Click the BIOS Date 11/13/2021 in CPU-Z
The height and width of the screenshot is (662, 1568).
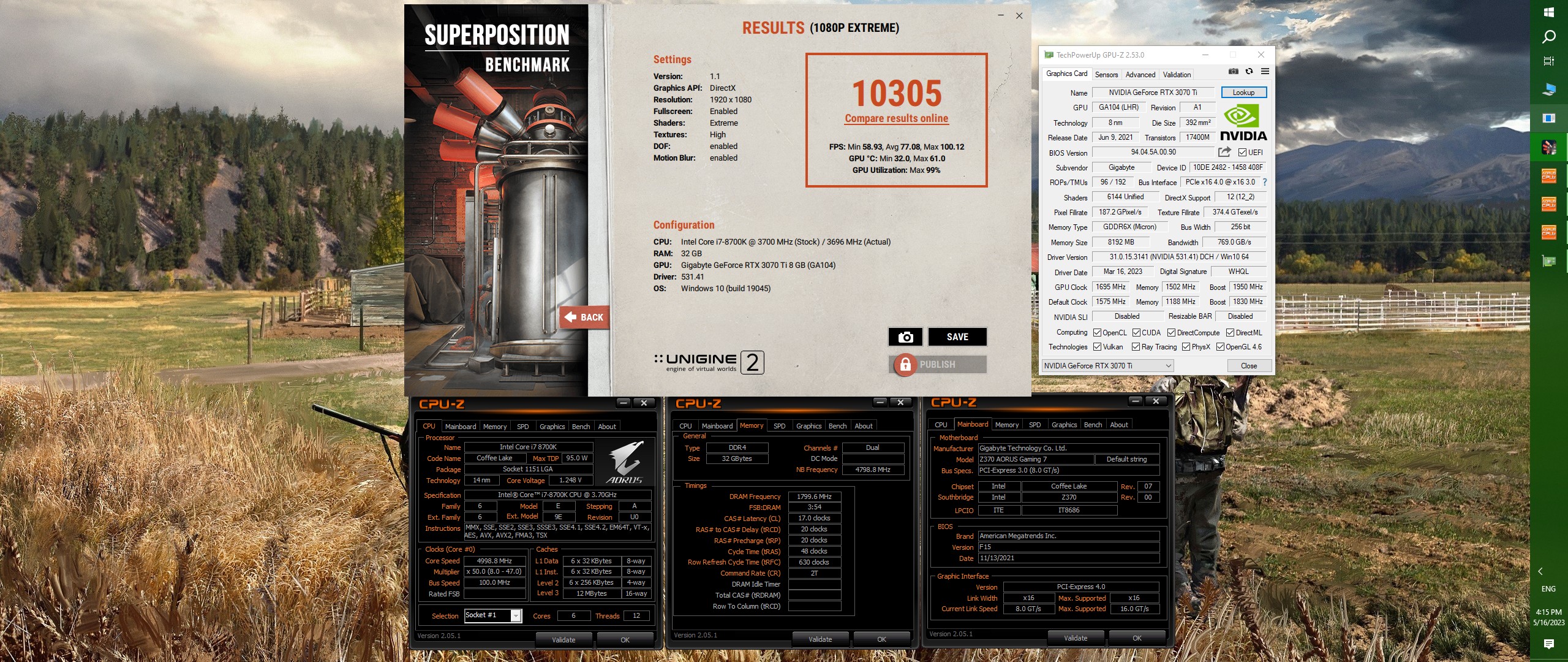1068,558
